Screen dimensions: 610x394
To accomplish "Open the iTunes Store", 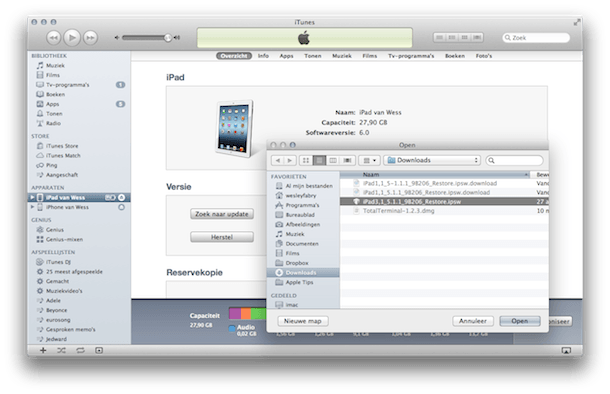I will coord(62,146).
